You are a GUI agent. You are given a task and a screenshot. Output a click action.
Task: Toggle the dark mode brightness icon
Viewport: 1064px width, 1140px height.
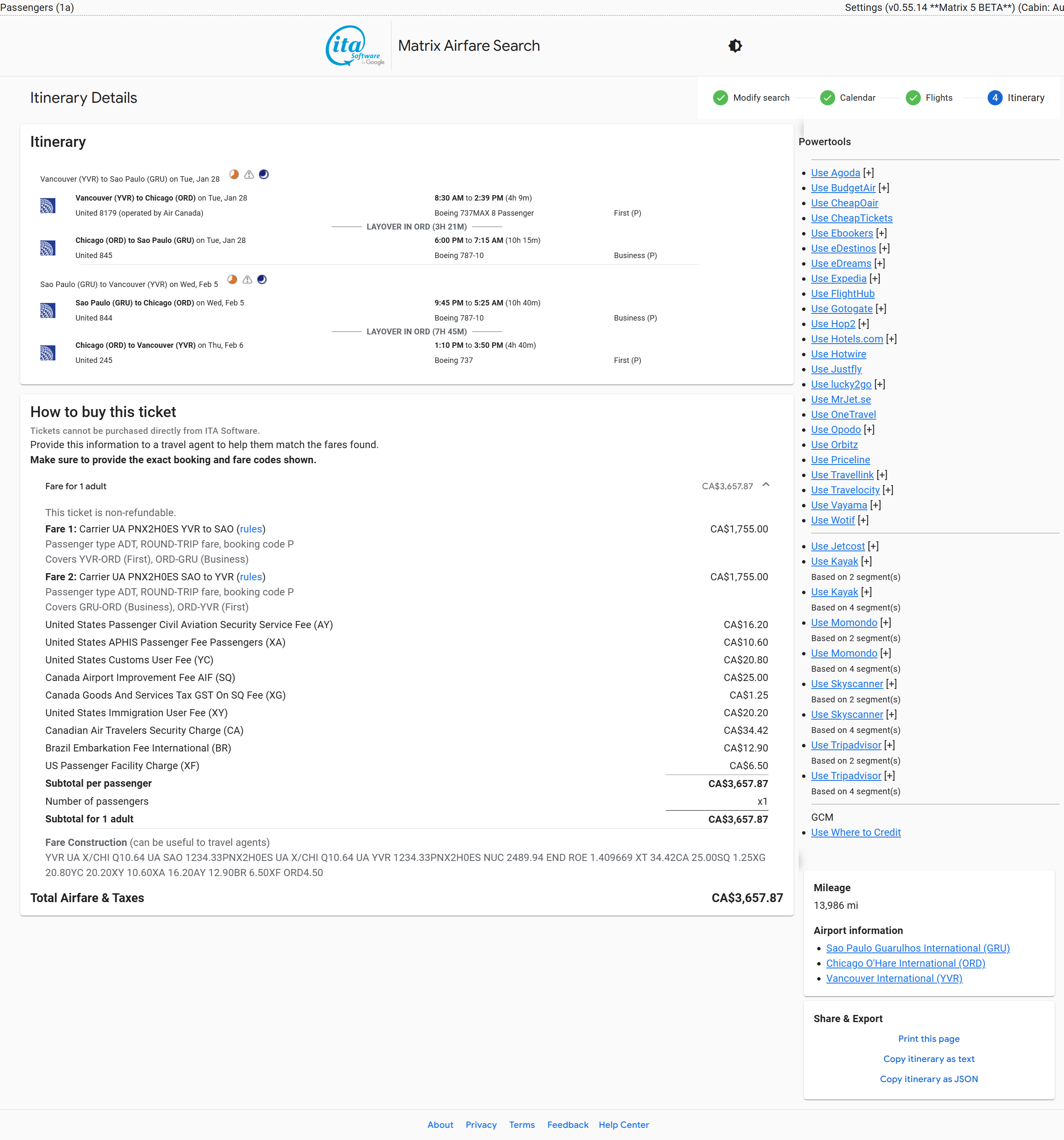735,46
